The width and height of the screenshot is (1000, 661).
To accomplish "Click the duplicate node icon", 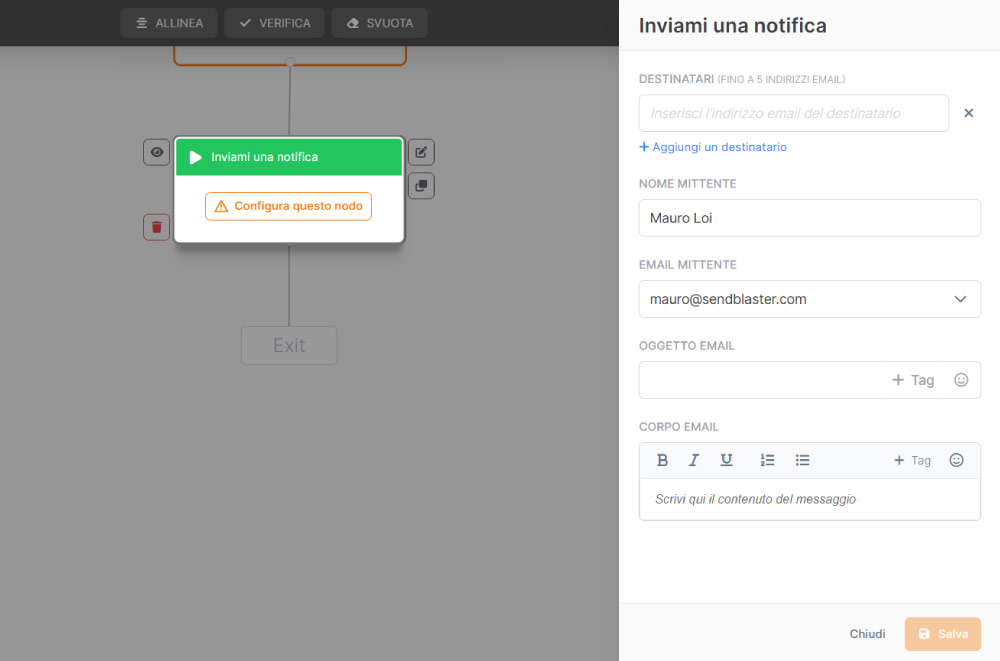I will 422,186.
